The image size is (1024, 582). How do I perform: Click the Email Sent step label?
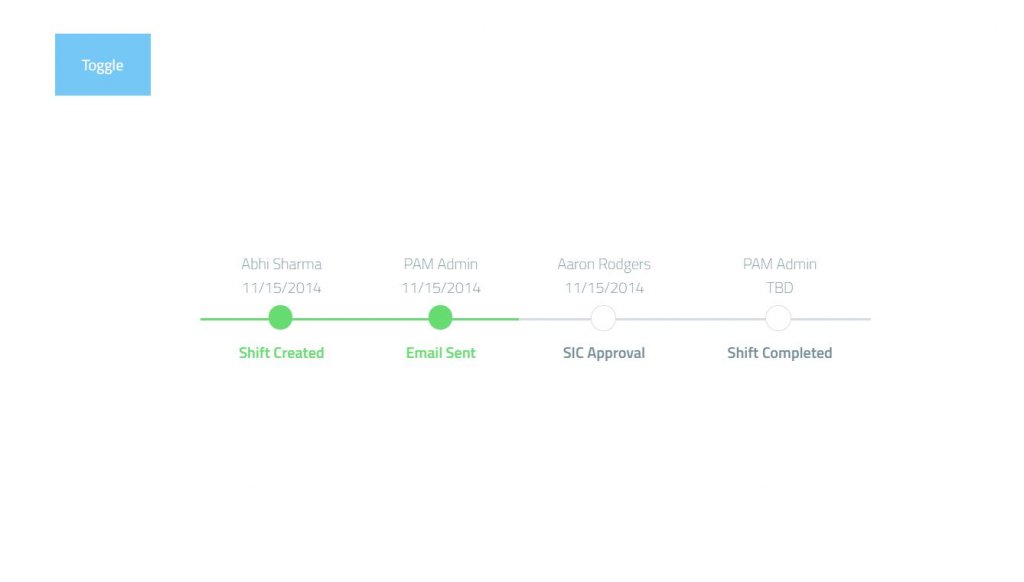point(441,353)
